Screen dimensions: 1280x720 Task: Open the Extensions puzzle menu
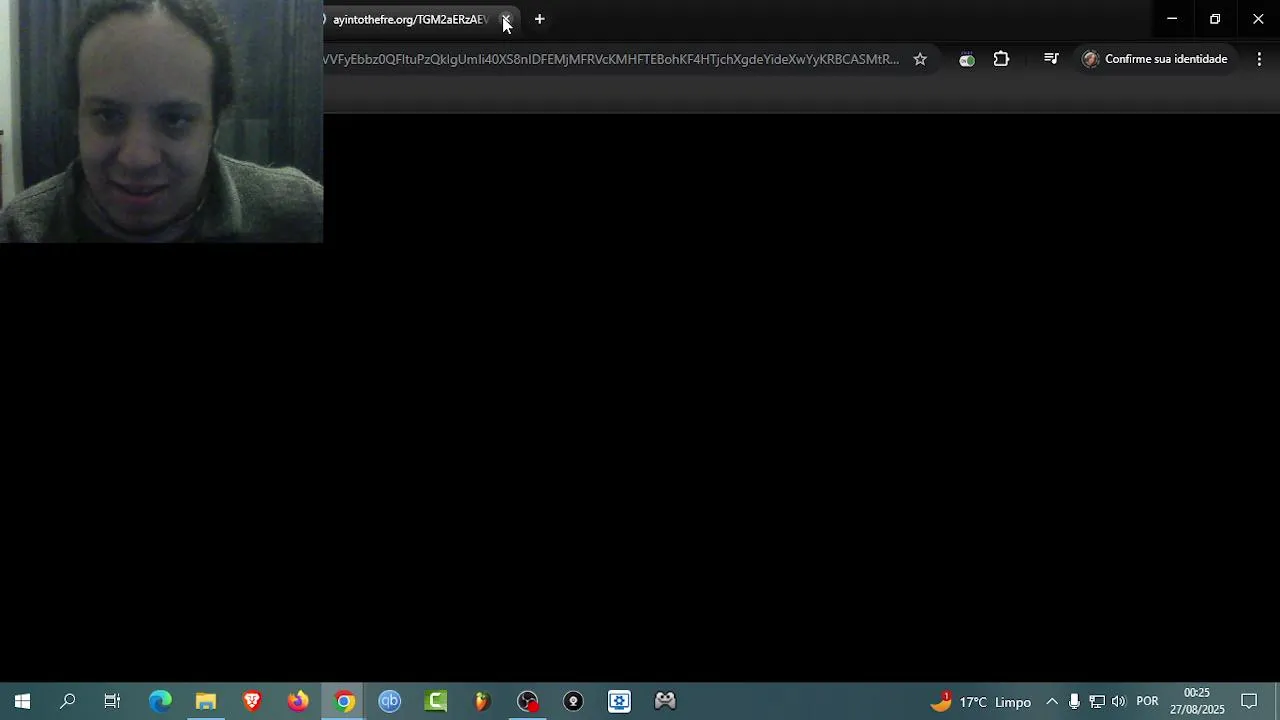[x=1001, y=59]
